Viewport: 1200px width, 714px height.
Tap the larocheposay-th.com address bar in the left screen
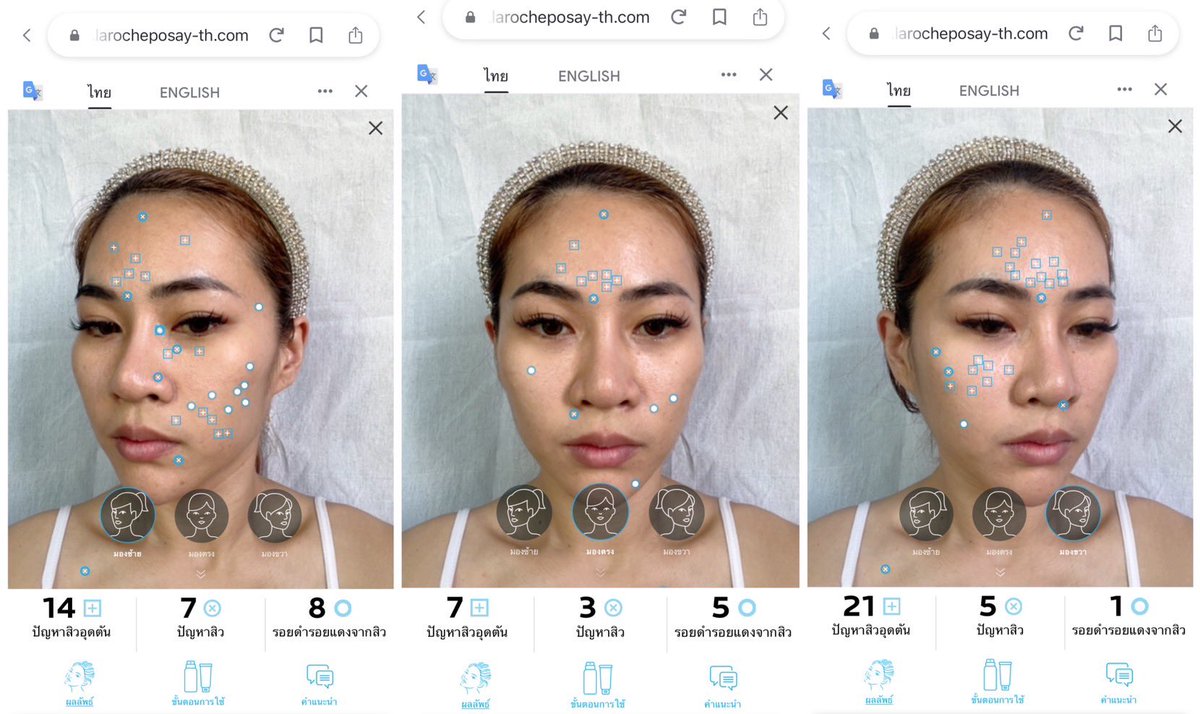click(211, 35)
